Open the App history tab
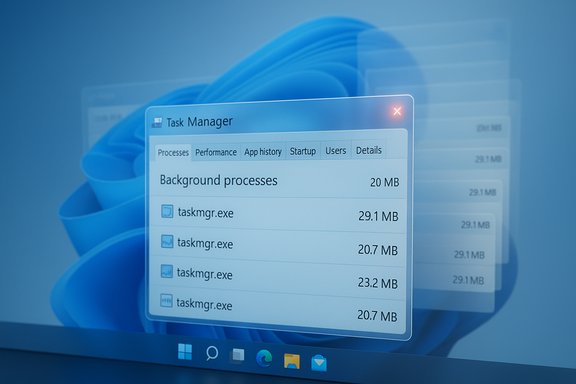Image resolution: width=576 pixels, height=384 pixels. pyautogui.click(x=263, y=151)
